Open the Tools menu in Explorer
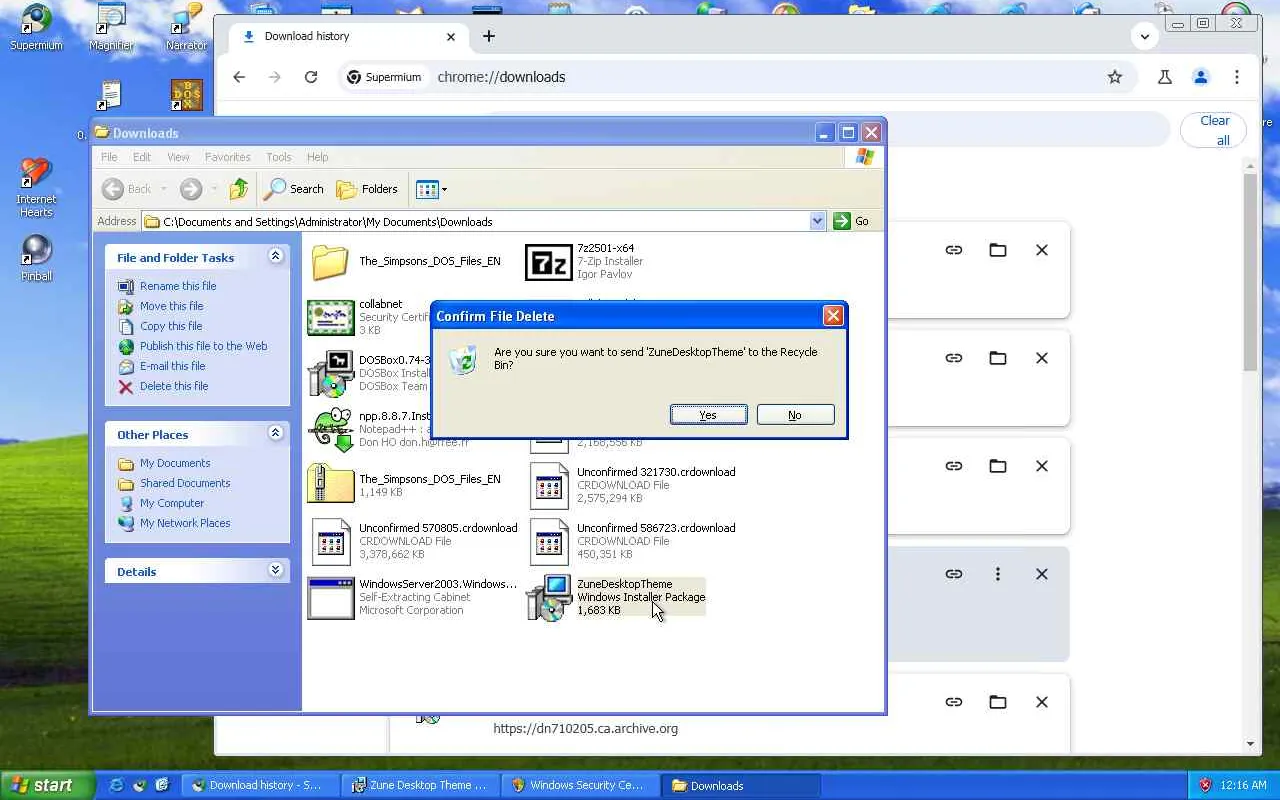Viewport: 1280px width, 800px height. coord(279,157)
